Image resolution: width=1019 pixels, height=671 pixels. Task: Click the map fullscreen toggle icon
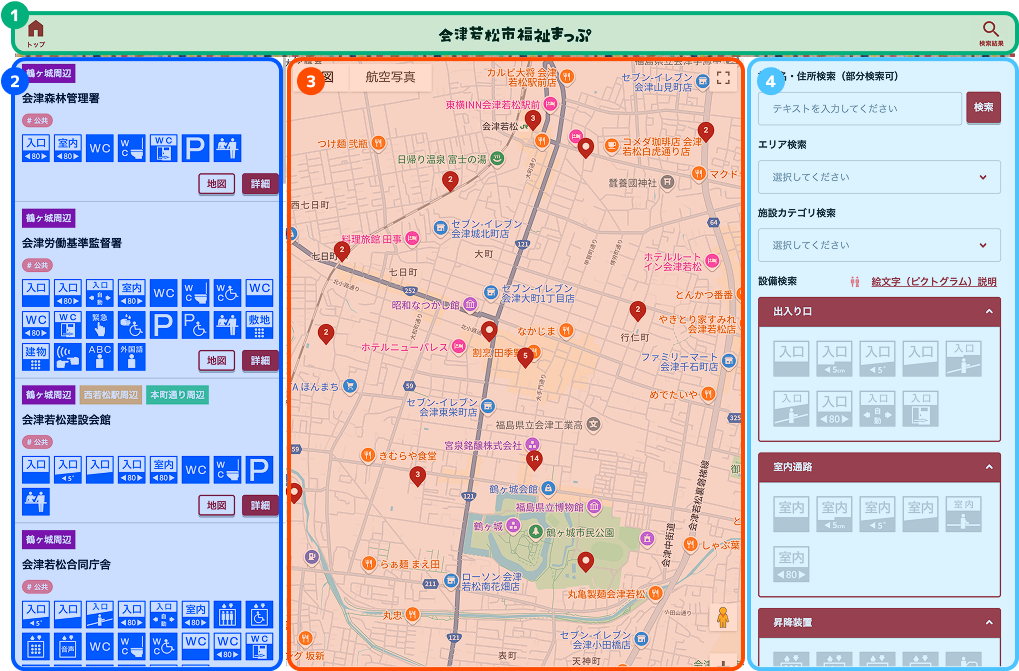pyautogui.click(x=723, y=78)
